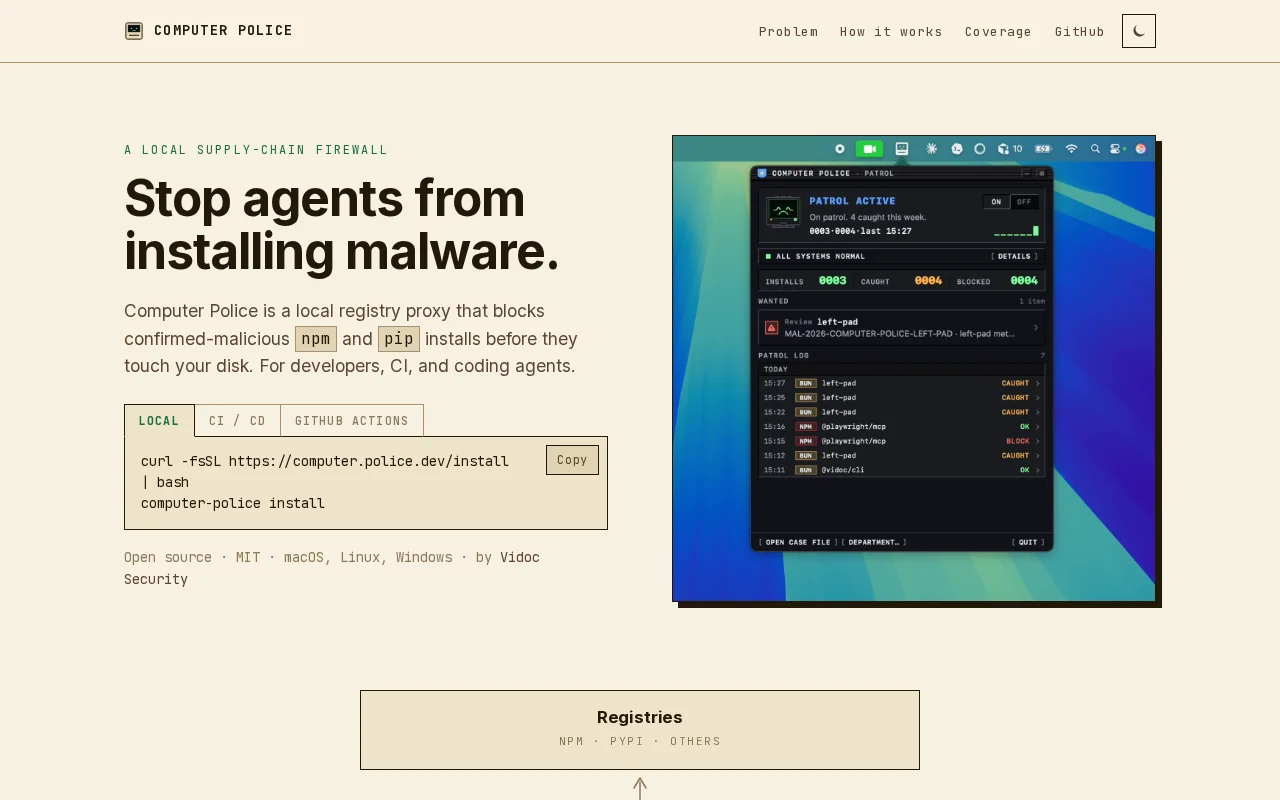This screenshot has height=800, width=1280.
Task: Click the hollow ring icon in menu bar
Action: [x=980, y=149]
